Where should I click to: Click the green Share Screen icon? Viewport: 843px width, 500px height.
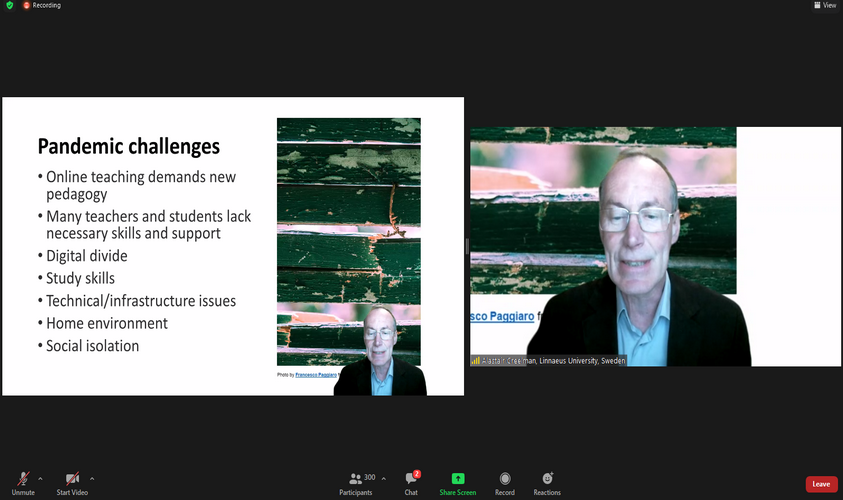click(x=458, y=479)
